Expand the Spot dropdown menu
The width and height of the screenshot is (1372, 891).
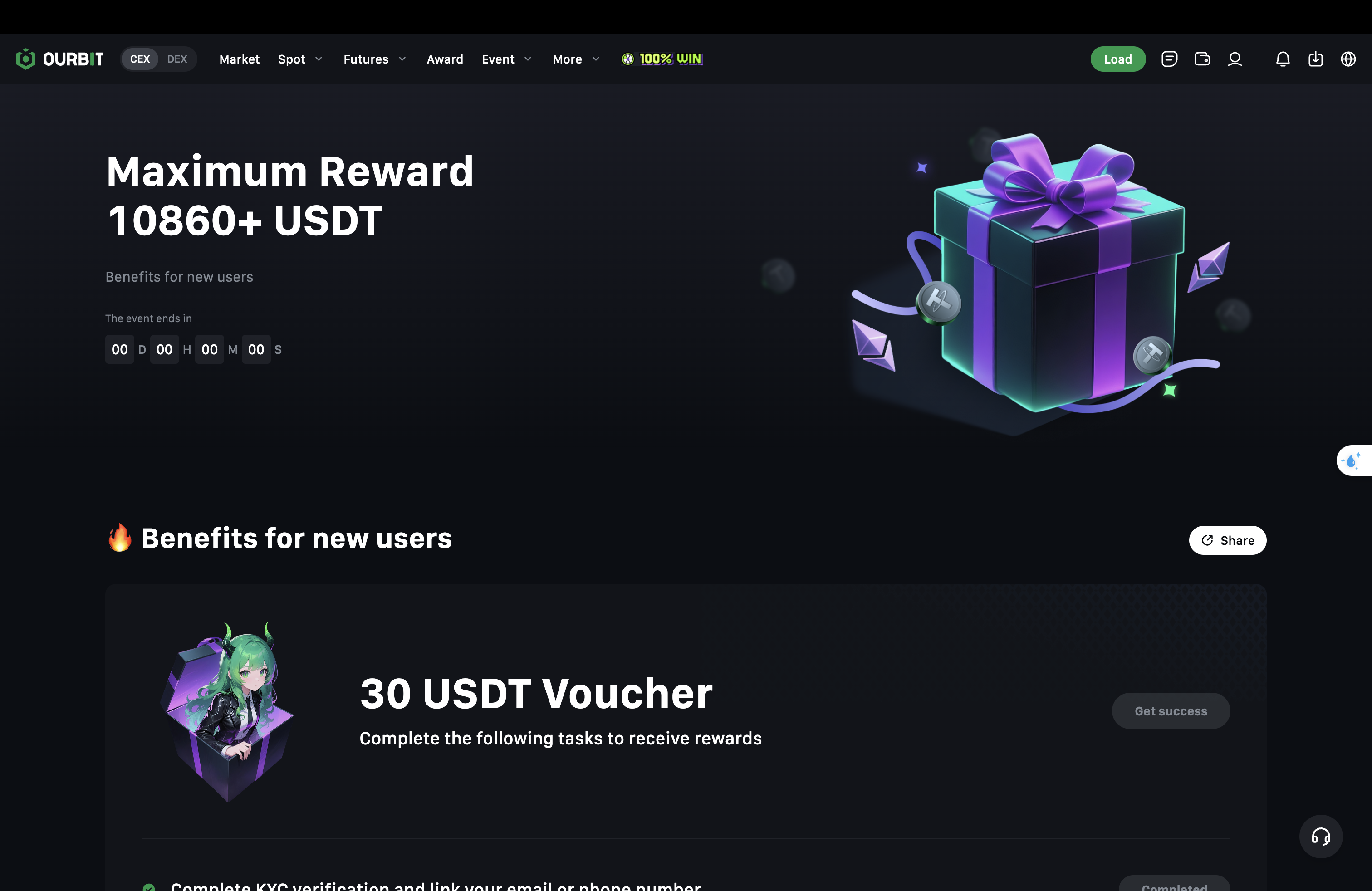pos(300,59)
